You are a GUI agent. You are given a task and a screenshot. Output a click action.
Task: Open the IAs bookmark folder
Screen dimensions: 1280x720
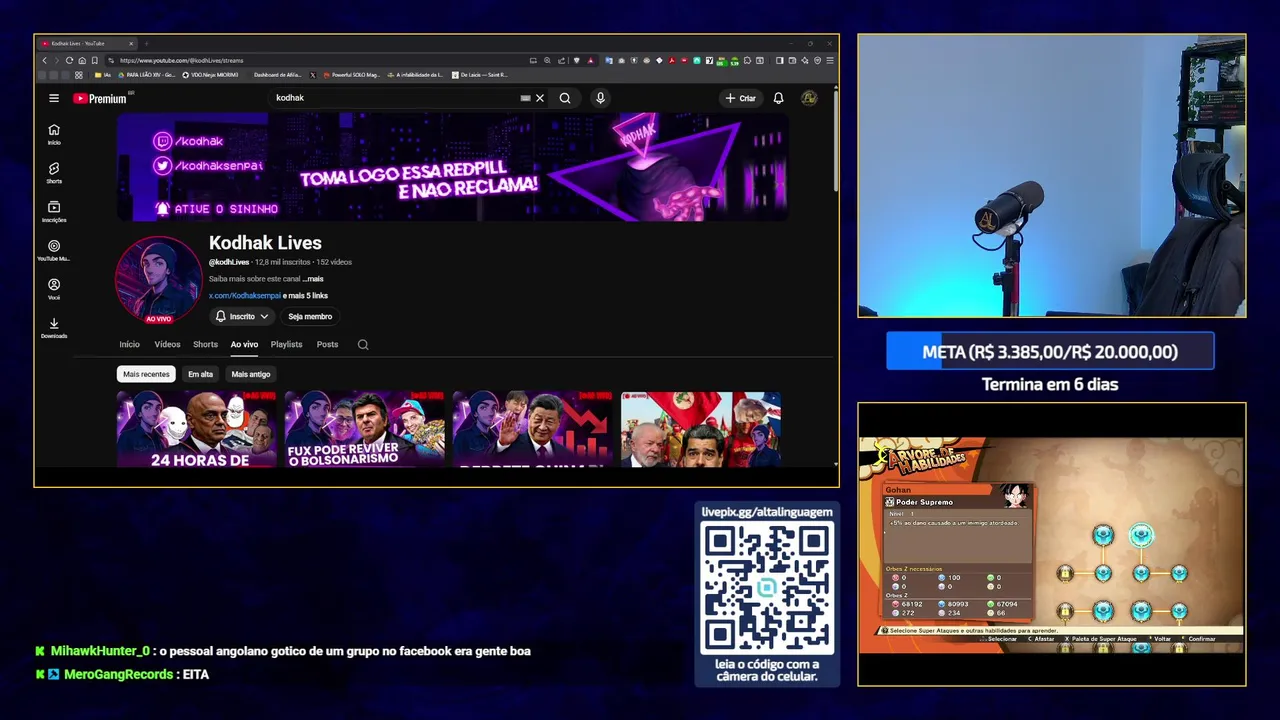pyautogui.click(x=102, y=75)
